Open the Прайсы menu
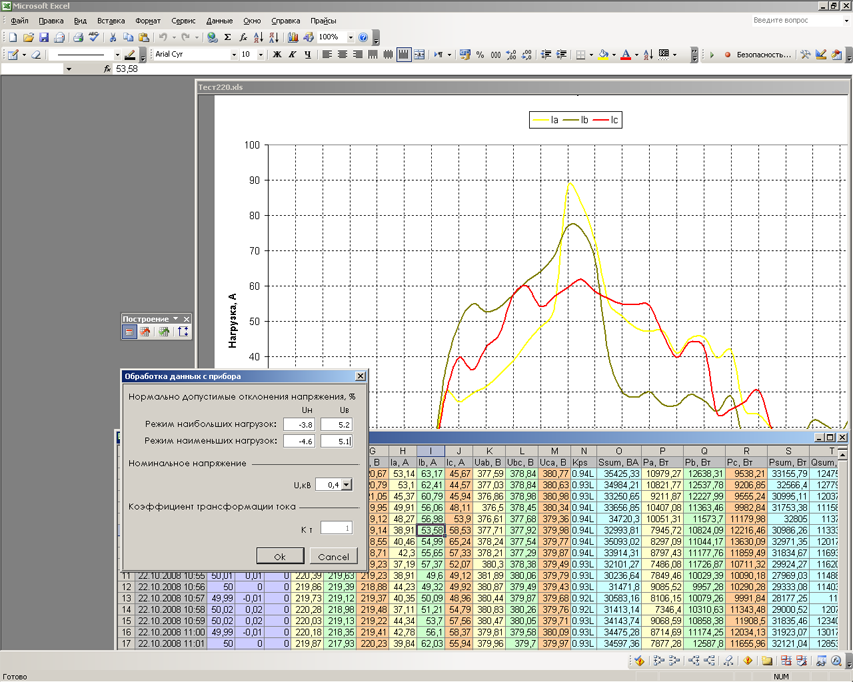This screenshot has height=682, width=853. (x=323, y=20)
